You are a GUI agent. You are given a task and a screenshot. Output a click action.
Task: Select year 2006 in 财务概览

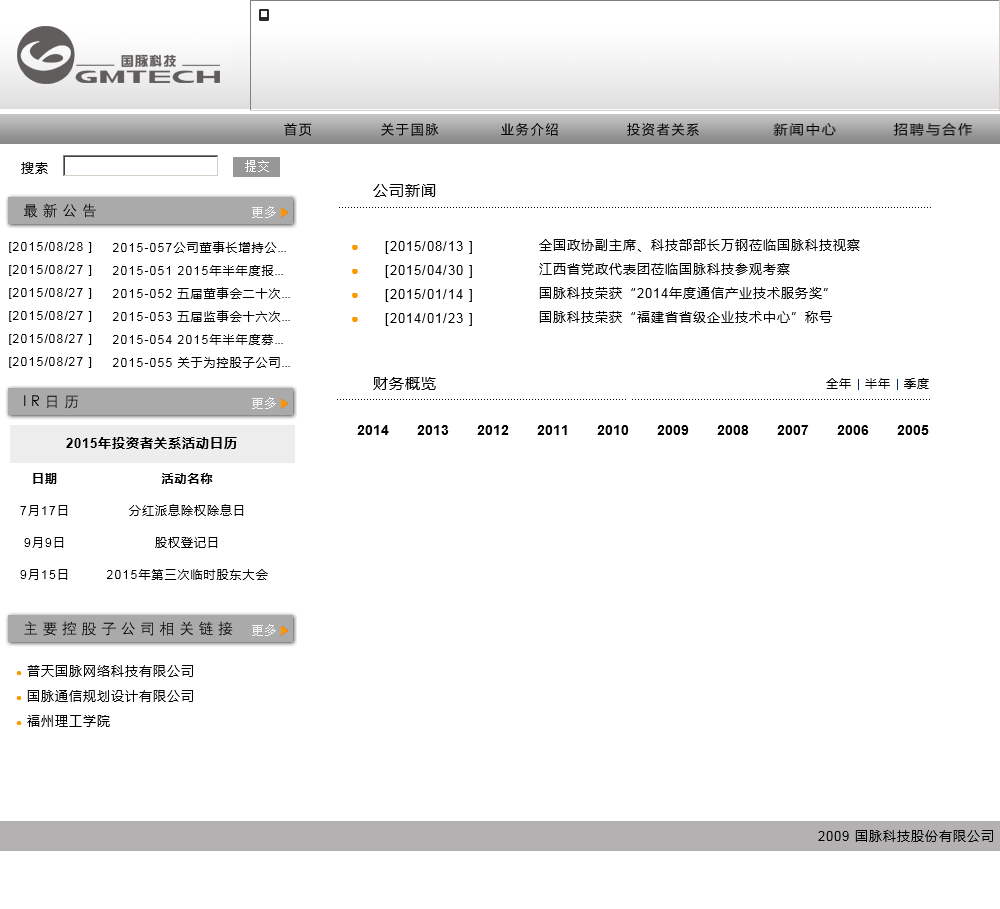pos(852,431)
